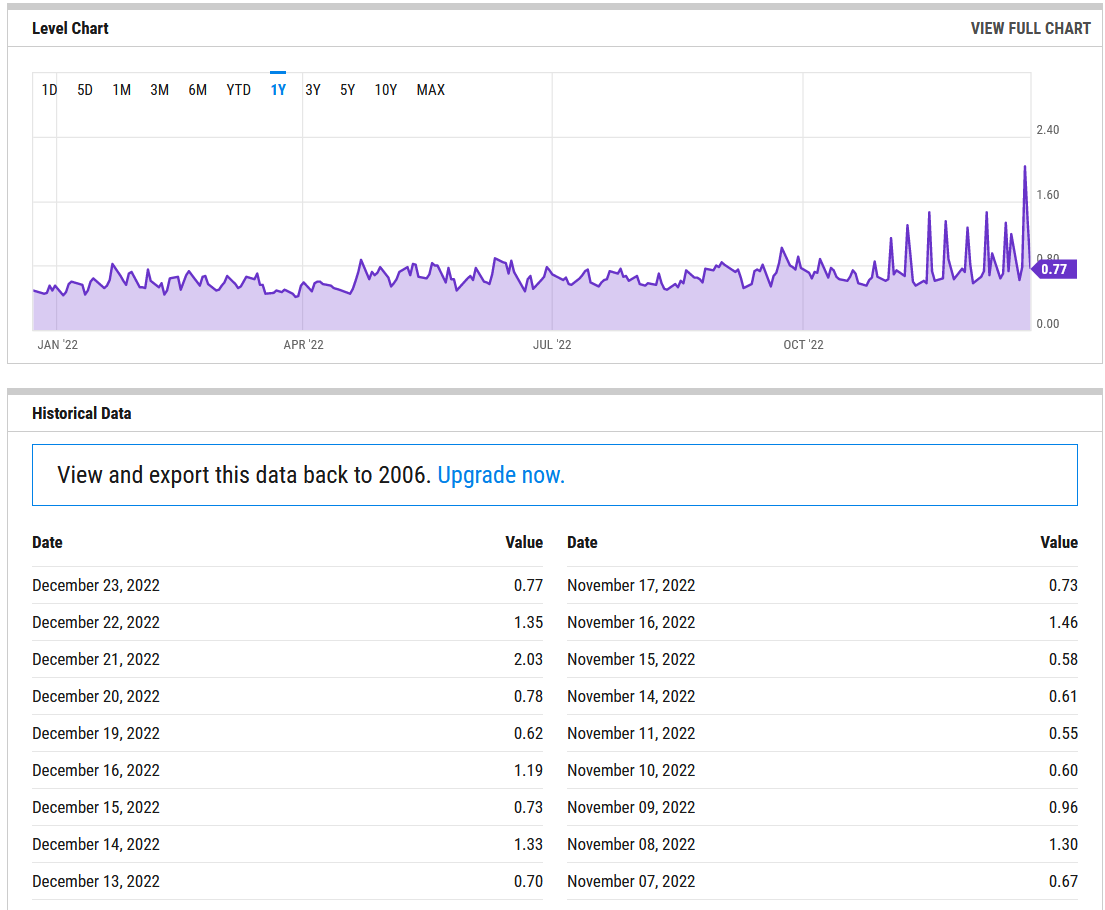Show the 10Y chart range
This screenshot has height=910, width=1105.
[x=385, y=90]
